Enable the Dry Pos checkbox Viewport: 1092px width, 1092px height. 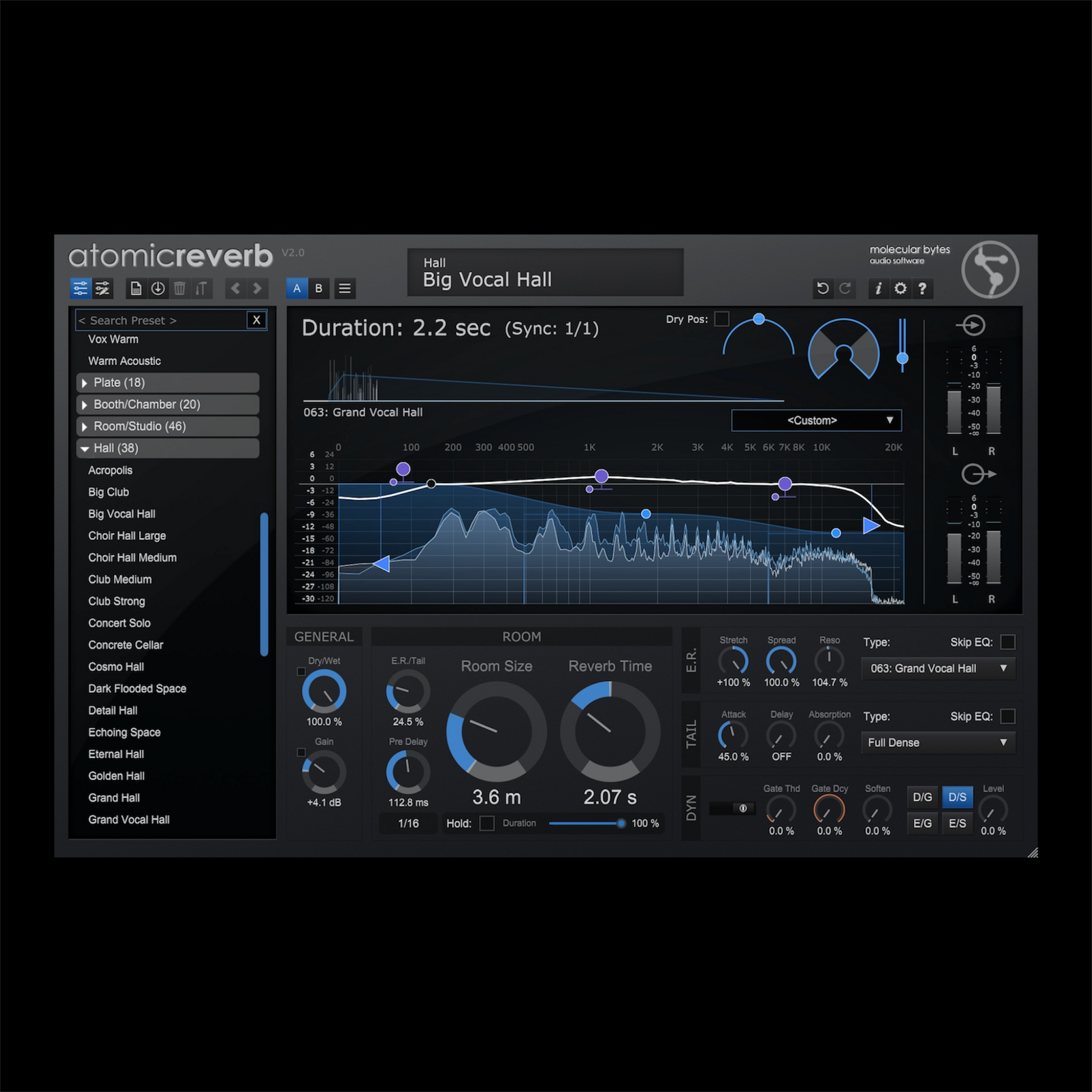coord(722,319)
